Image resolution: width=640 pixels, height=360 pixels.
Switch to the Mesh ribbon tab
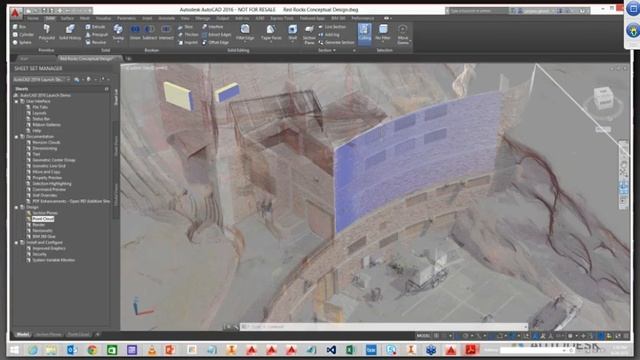(x=84, y=18)
